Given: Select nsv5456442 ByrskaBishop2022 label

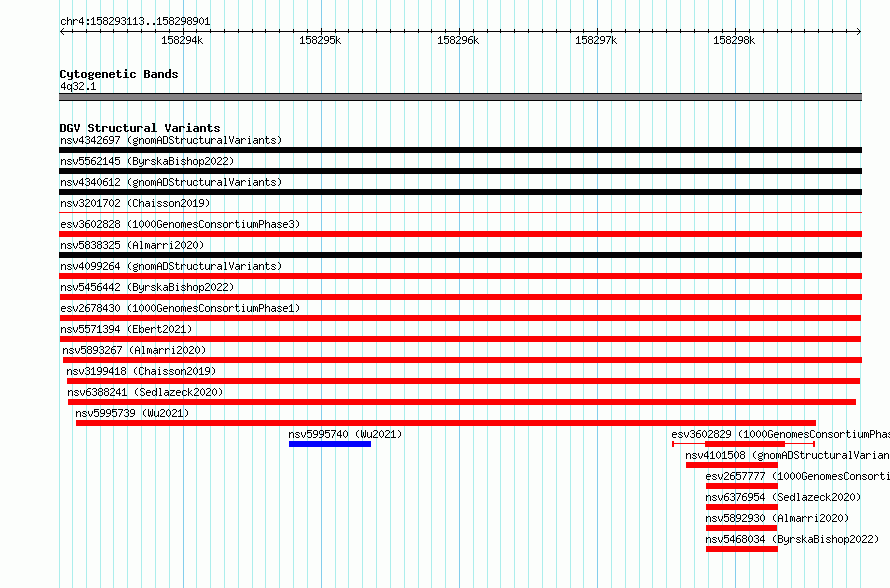Looking at the screenshot, I should click(147, 287).
